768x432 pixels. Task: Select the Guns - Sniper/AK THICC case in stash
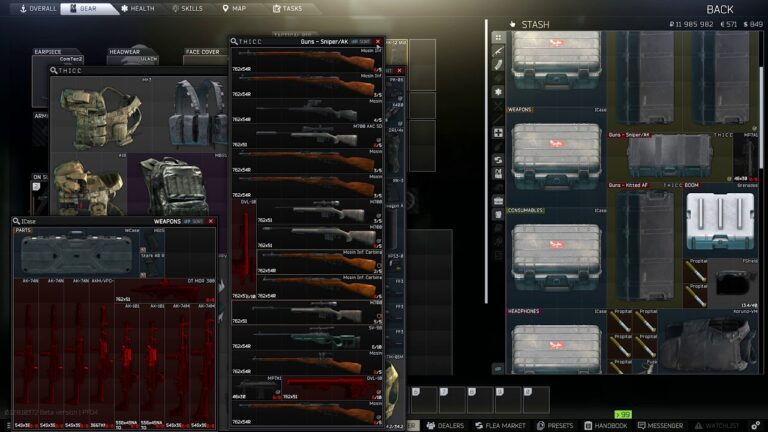[670, 157]
